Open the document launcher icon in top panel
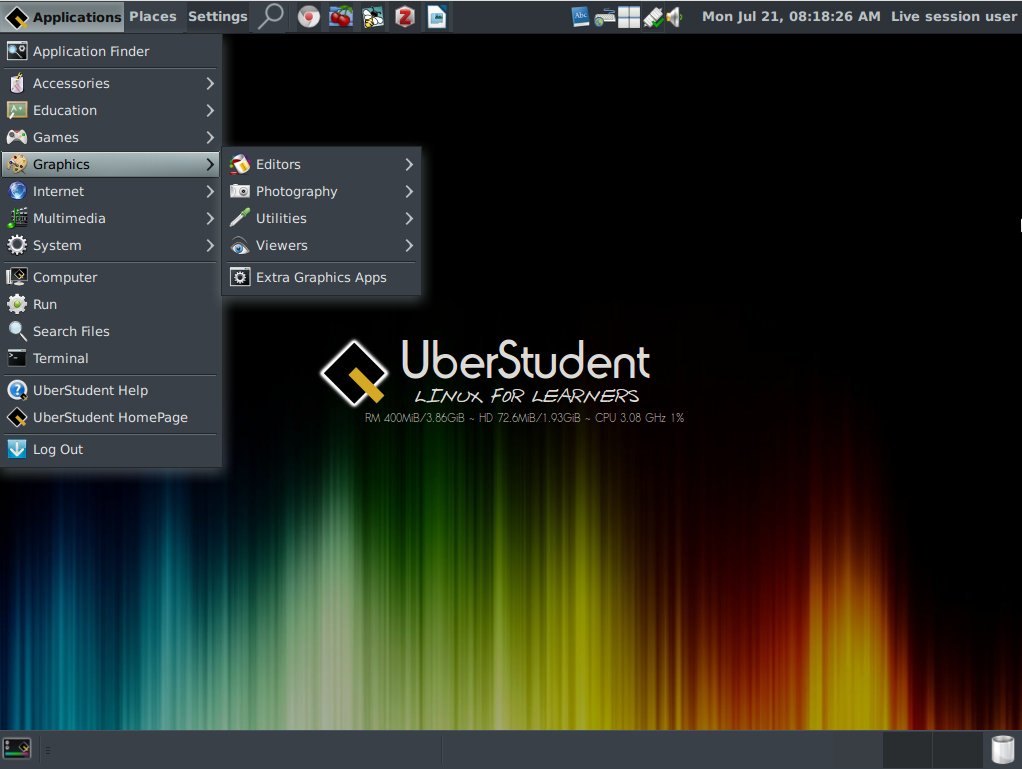This screenshot has width=1022, height=769. 437,16
